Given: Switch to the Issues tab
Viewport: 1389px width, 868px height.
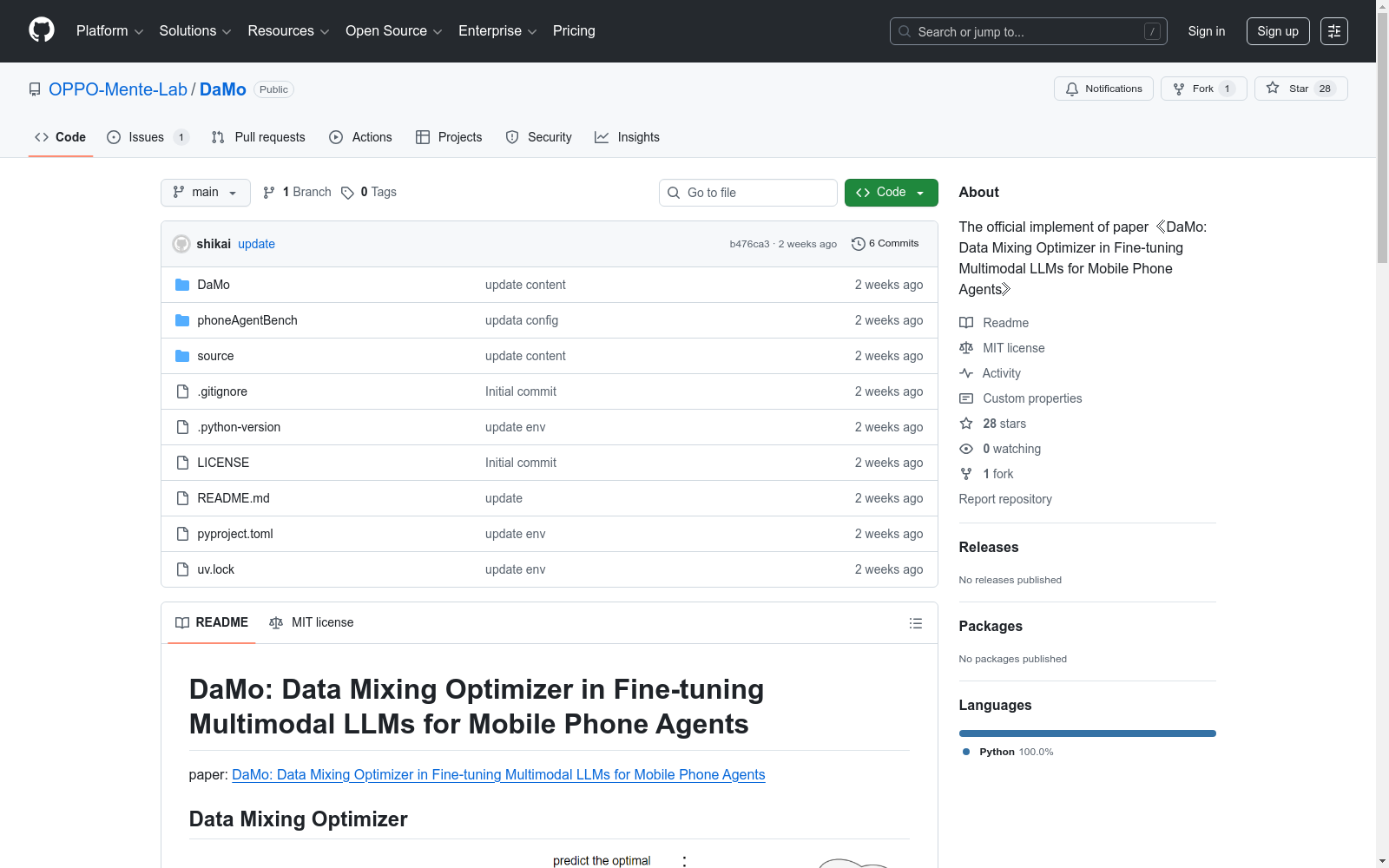Looking at the screenshot, I should point(148,137).
